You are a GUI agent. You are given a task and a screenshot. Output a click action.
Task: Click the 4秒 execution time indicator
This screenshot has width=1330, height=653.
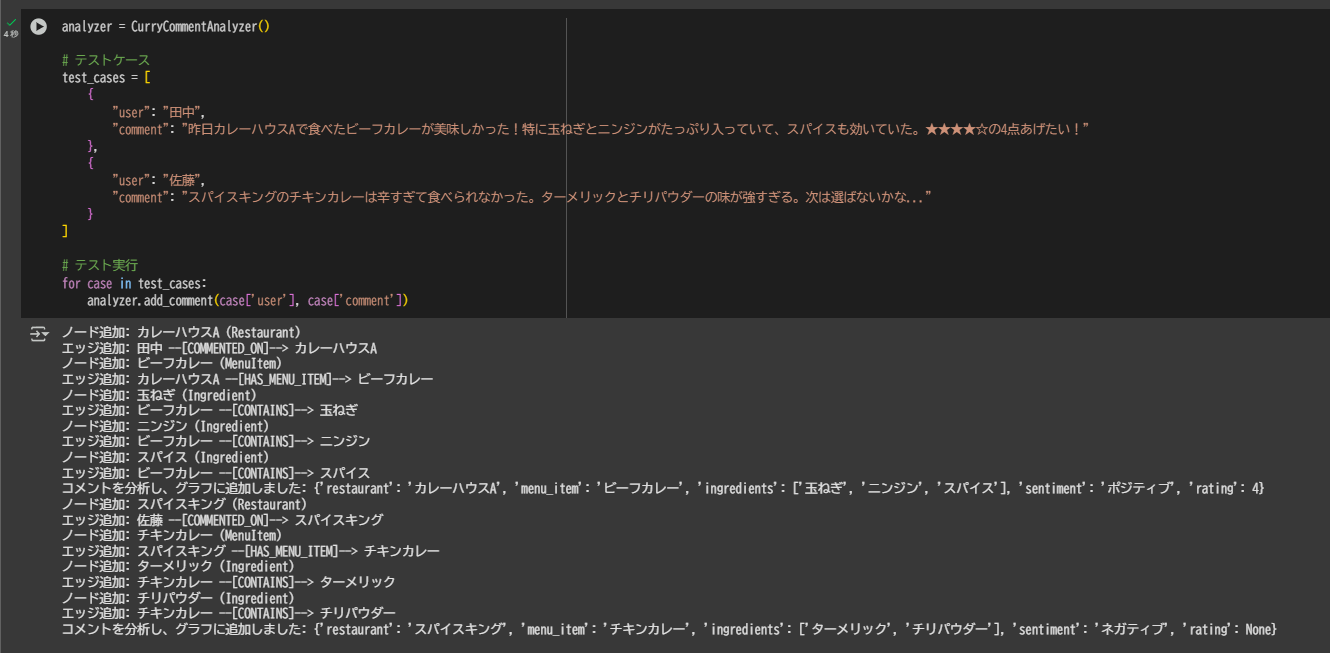[x=10, y=34]
